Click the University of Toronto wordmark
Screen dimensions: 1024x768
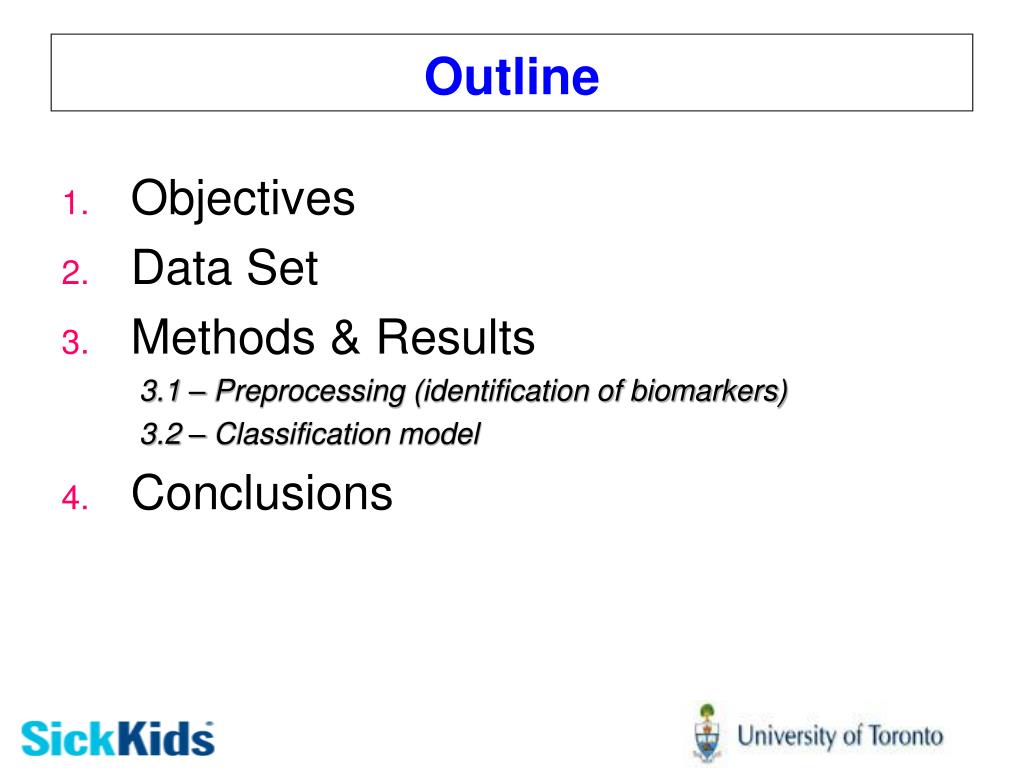click(840, 735)
